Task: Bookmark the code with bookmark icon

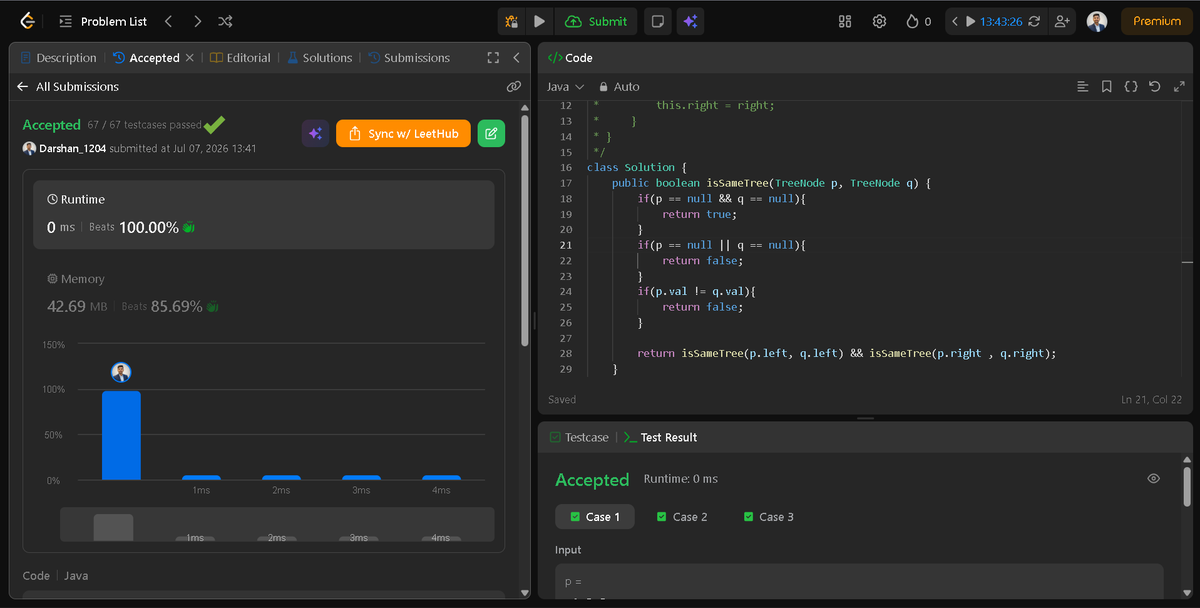Action: tap(1107, 87)
